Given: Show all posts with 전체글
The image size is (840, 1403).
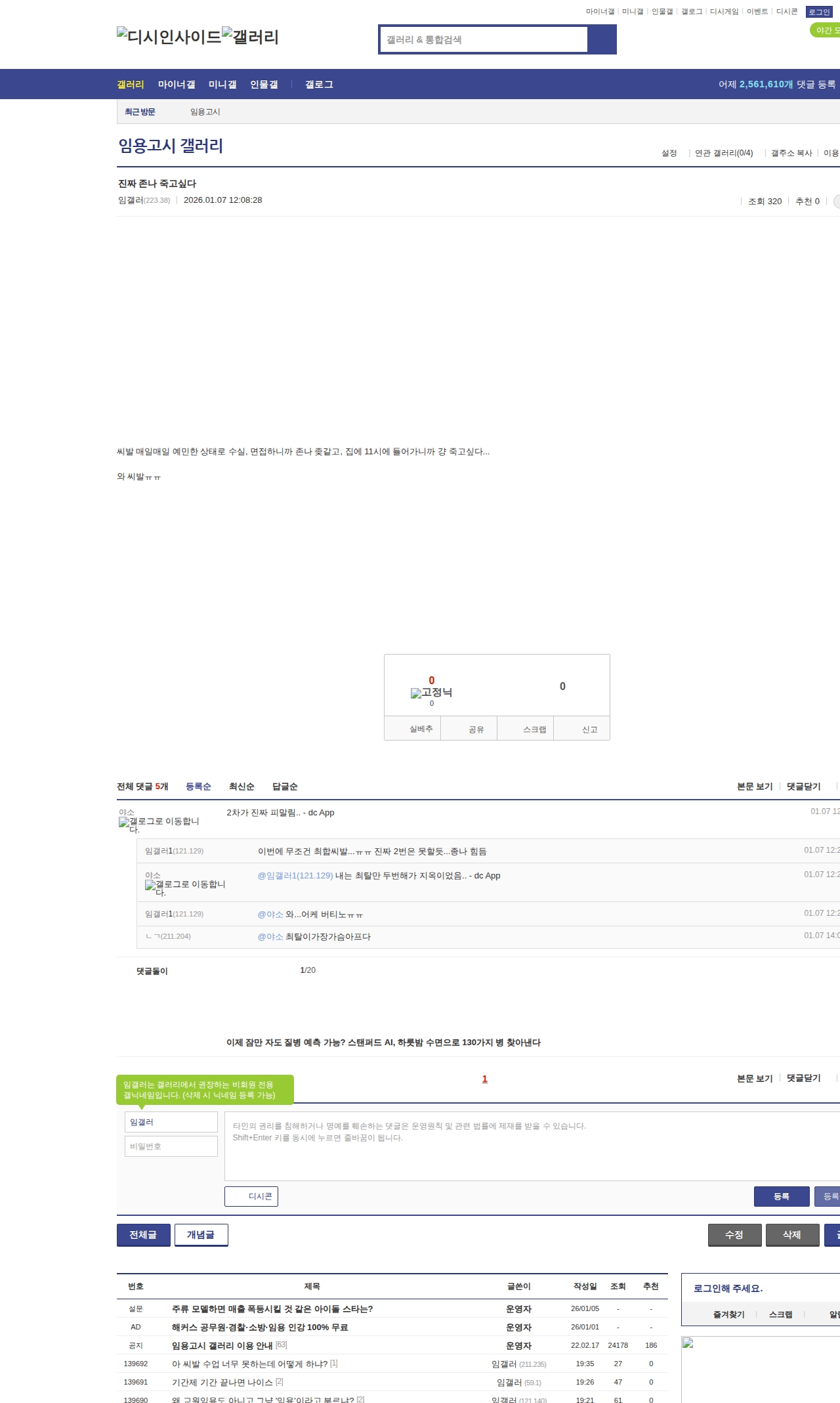Looking at the screenshot, I should tap(144, 1235).
